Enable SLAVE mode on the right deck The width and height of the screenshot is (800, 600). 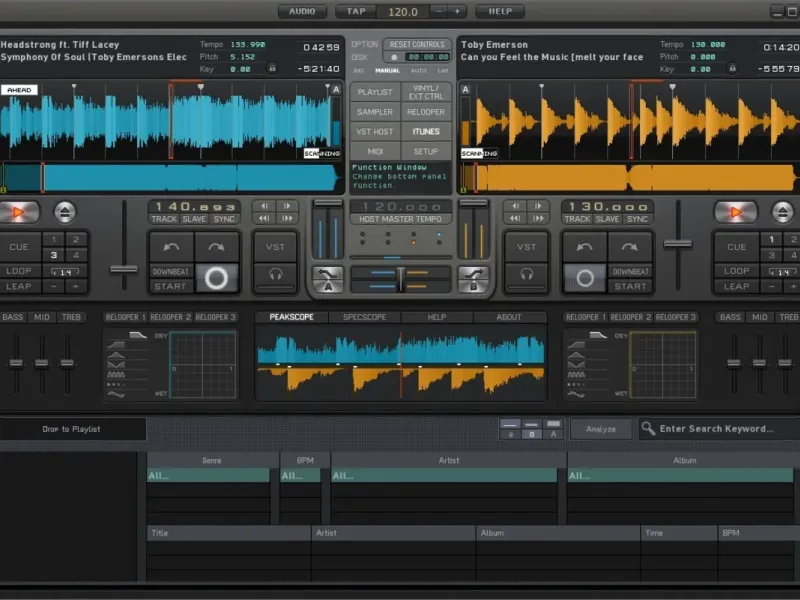pos(607,219)
